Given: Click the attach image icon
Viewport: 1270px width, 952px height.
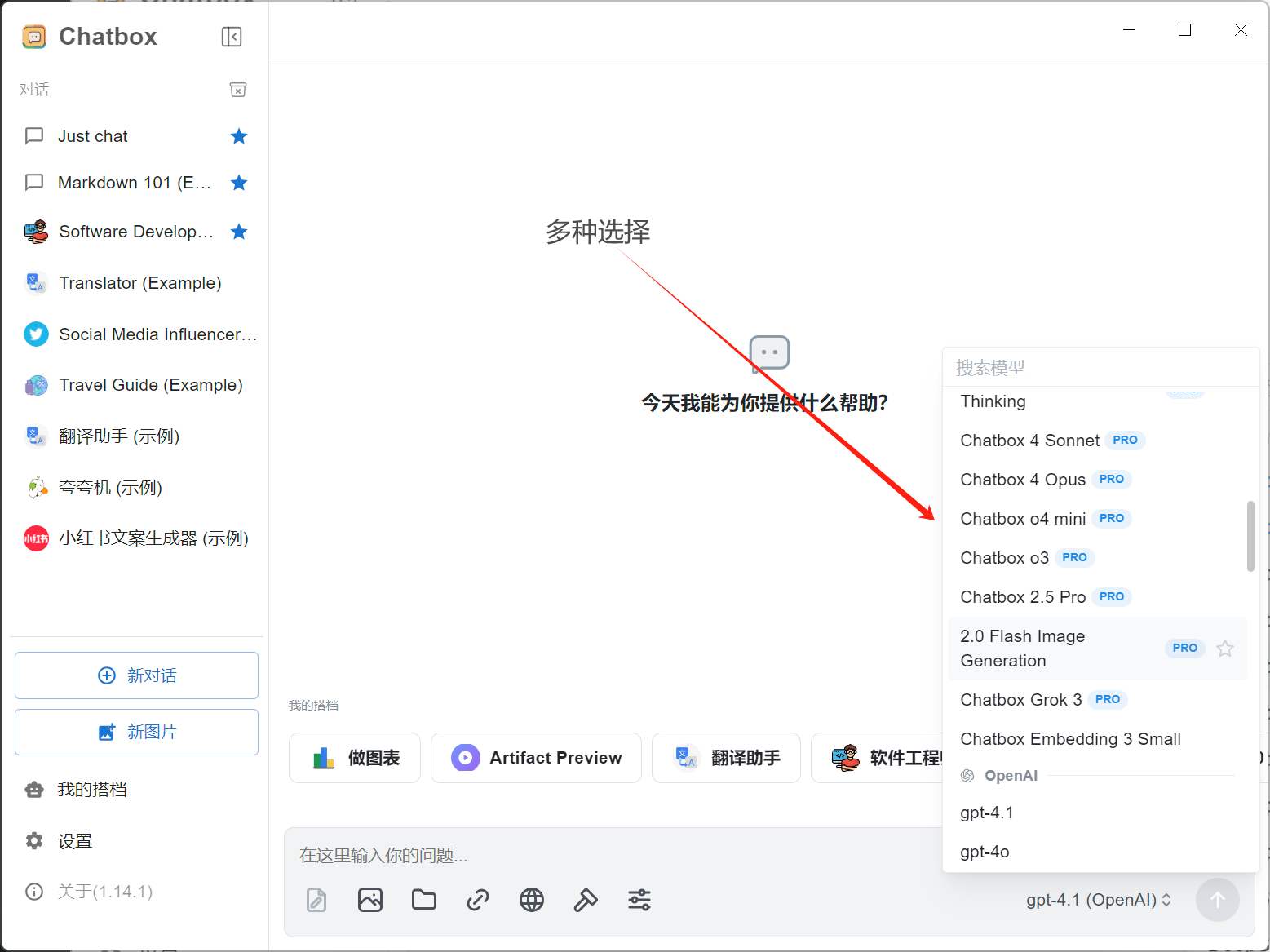Looking at the screenshot, I should click(370, 900).
